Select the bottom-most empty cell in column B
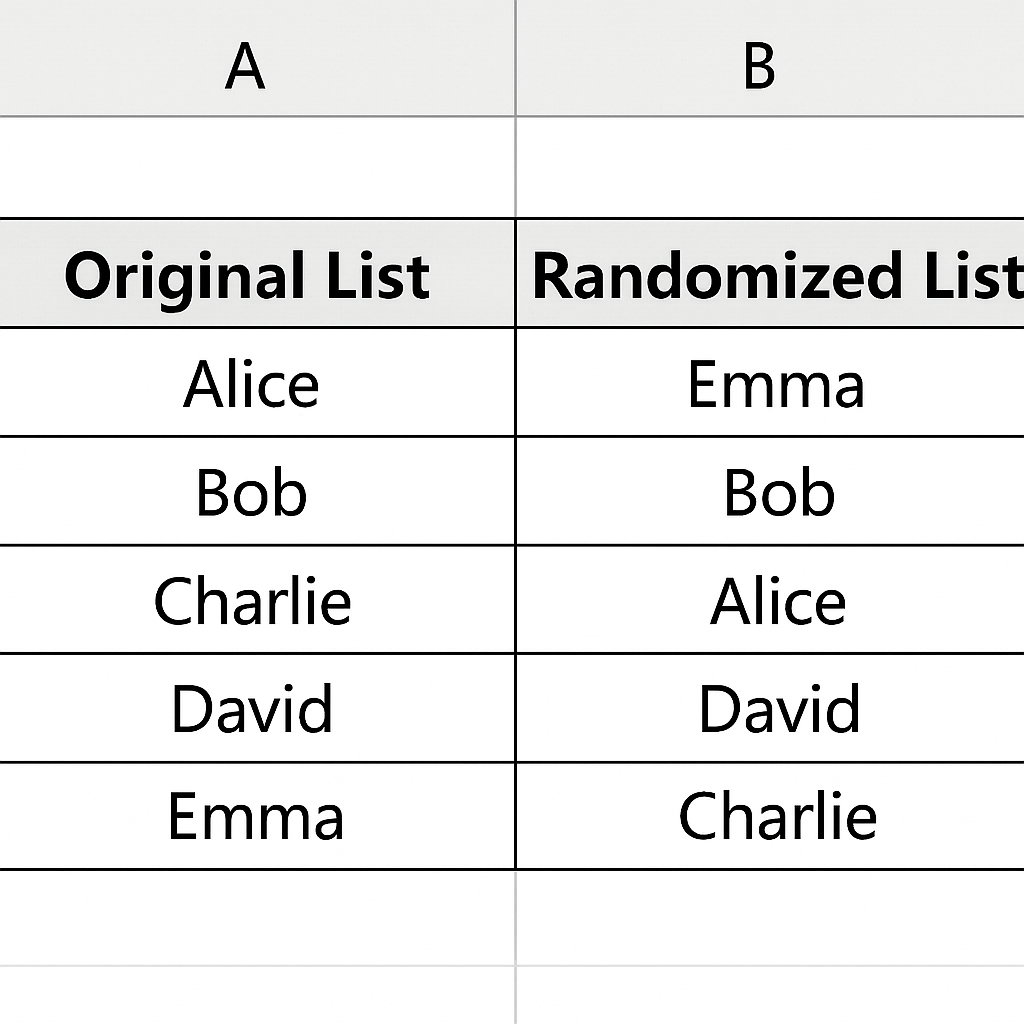1024x1024 pixels. 770,996
